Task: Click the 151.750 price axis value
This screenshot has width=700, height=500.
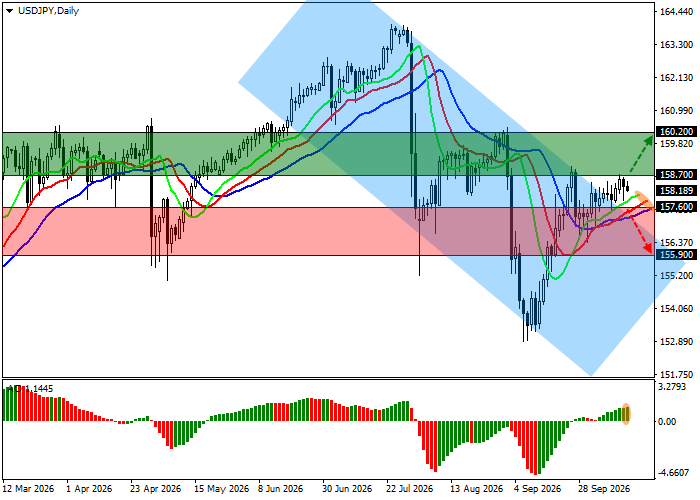Action: [x=676, y=375]
